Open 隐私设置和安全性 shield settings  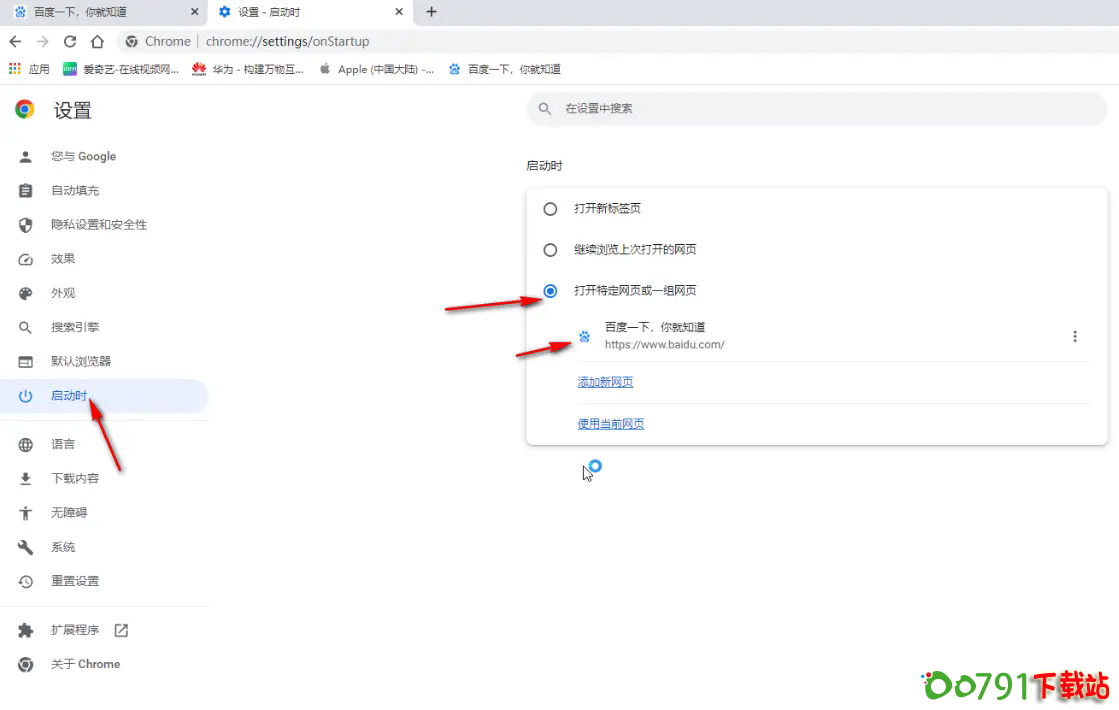click(x=98, y=225)
